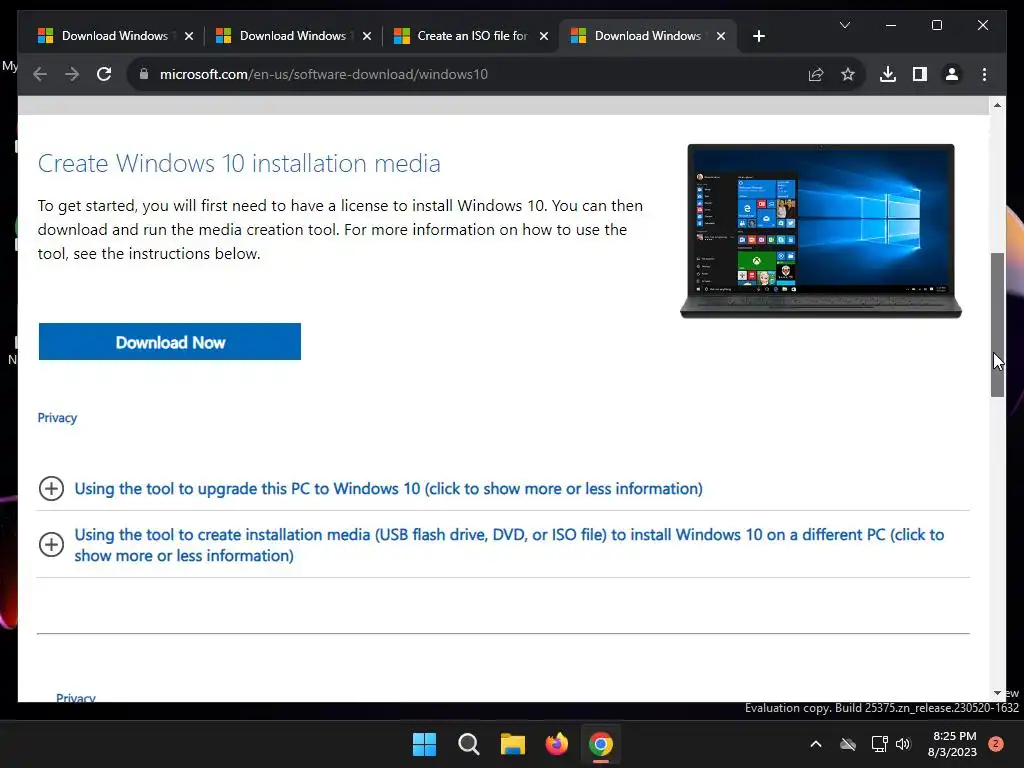Toggle the Chrome side panel icon
Viewport: 1024px width, 768px height.
pyautogui.click(x=920, y=74)
